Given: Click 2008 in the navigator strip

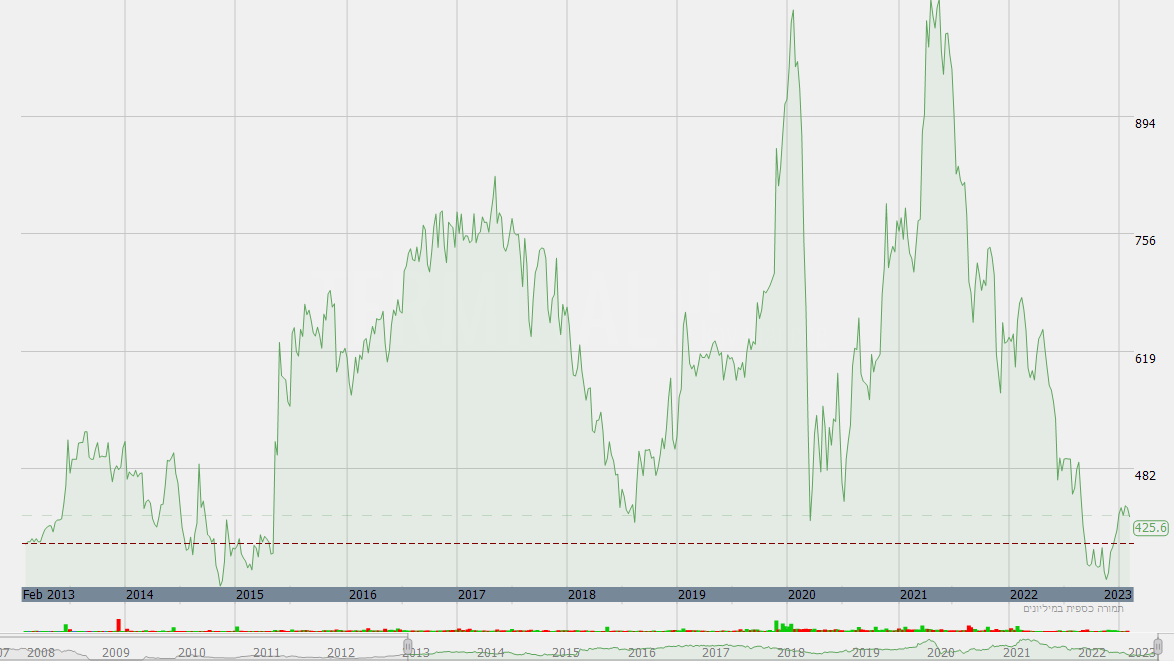Looking at the screenshot, I should tap(40, 653).
